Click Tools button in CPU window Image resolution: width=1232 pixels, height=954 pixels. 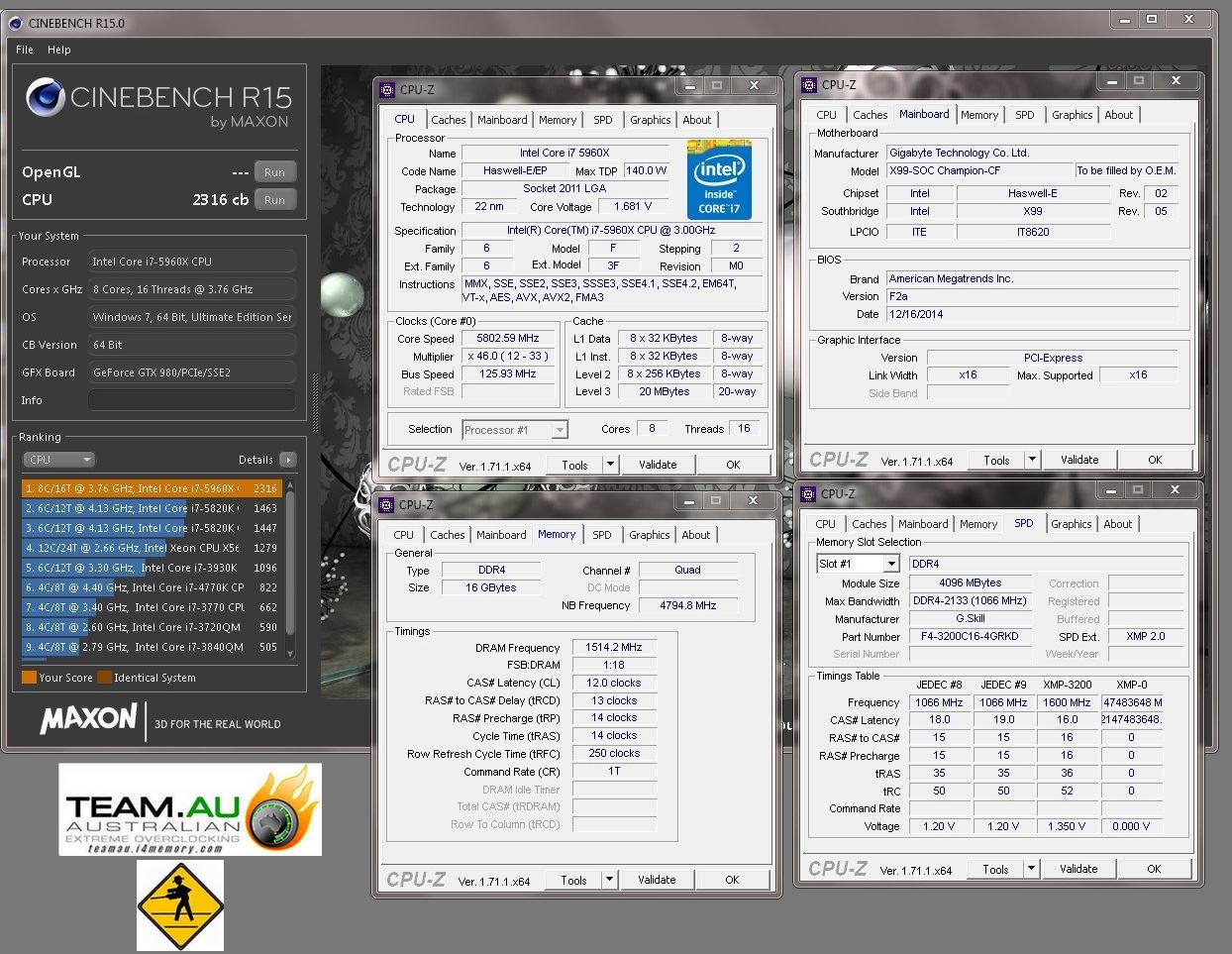574,465
